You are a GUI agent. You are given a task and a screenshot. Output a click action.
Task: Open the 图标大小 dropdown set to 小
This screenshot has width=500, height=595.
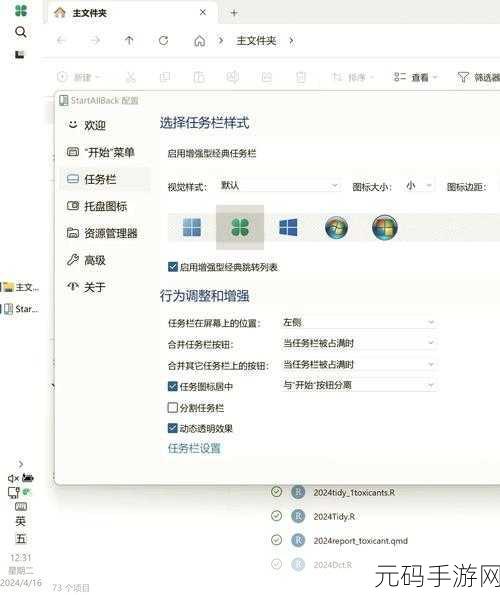[418, 186]
